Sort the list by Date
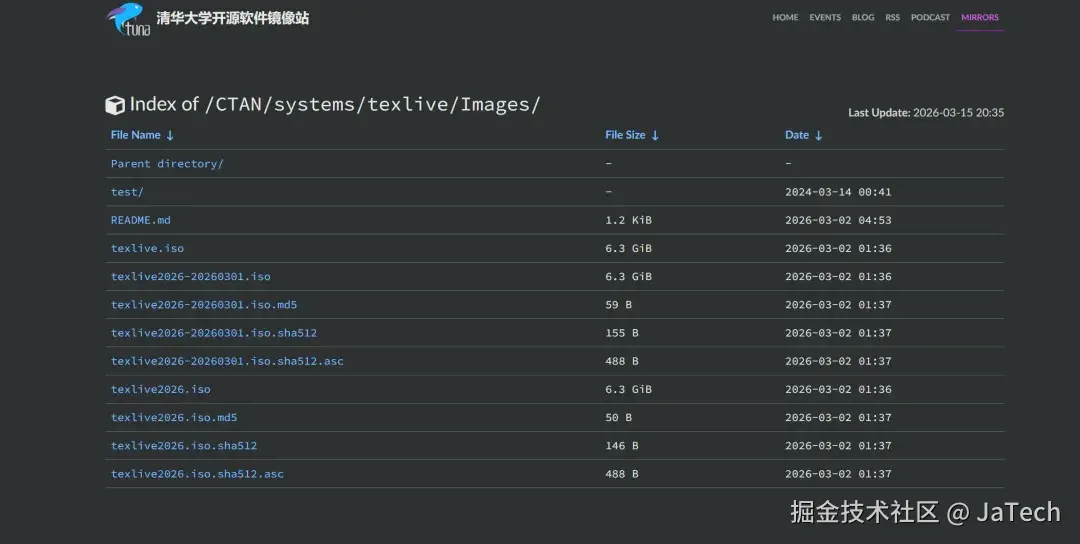 click(804, 135)
